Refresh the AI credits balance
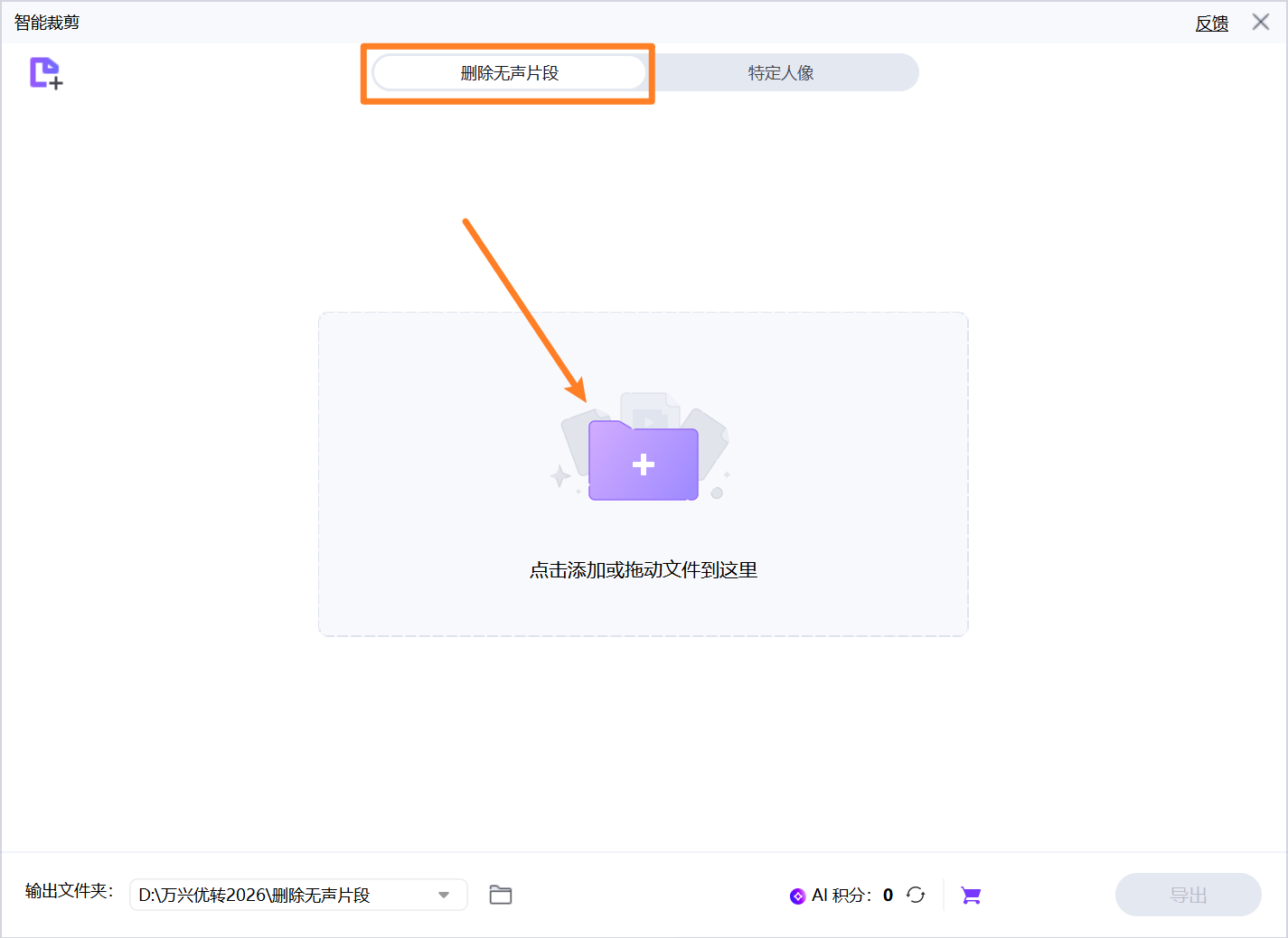Viewport: 1288px width, 938px height. 916,895
